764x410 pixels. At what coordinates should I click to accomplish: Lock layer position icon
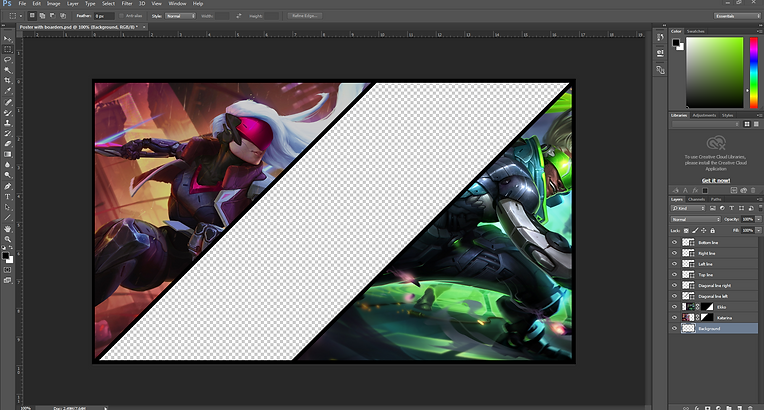(x=704, y=231)
